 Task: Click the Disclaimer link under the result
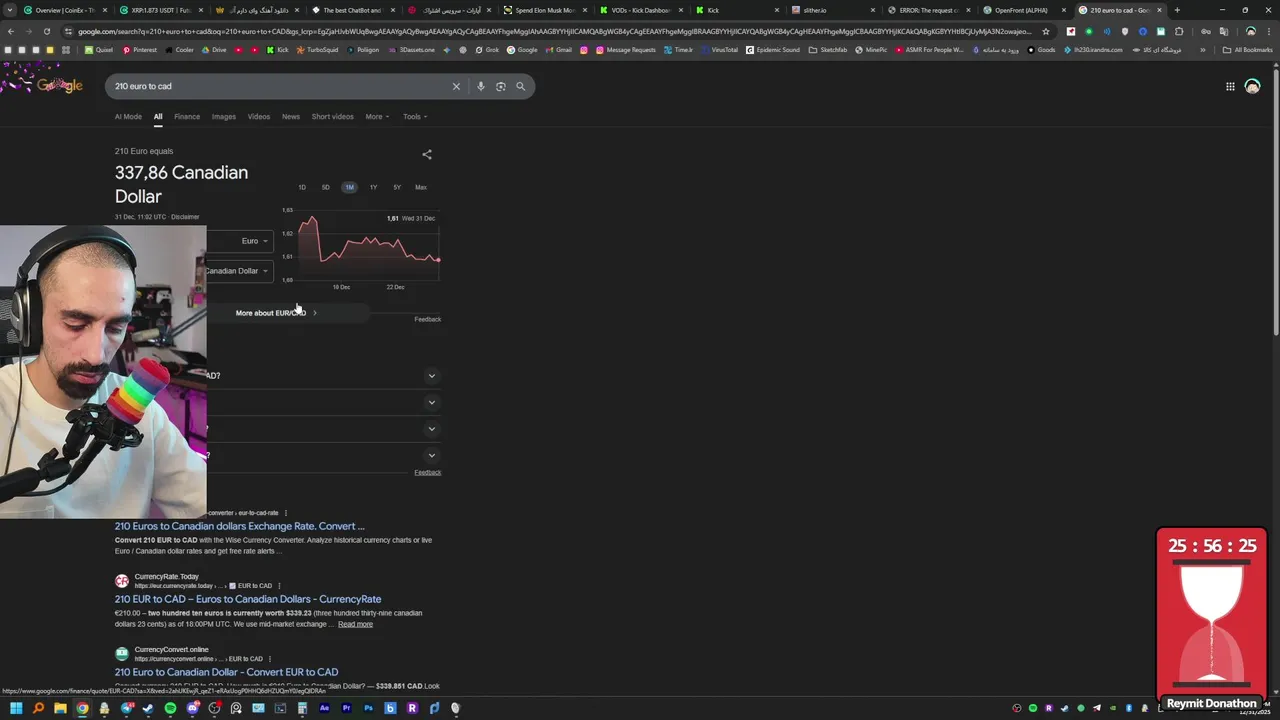click(x=185, y=217)
